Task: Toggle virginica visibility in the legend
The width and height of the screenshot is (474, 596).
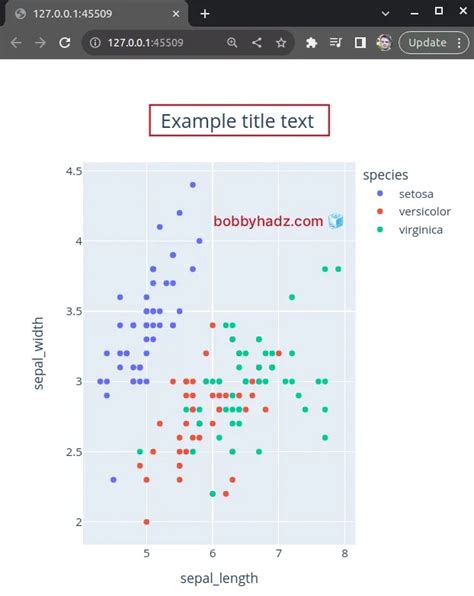Action: [409, 230]
